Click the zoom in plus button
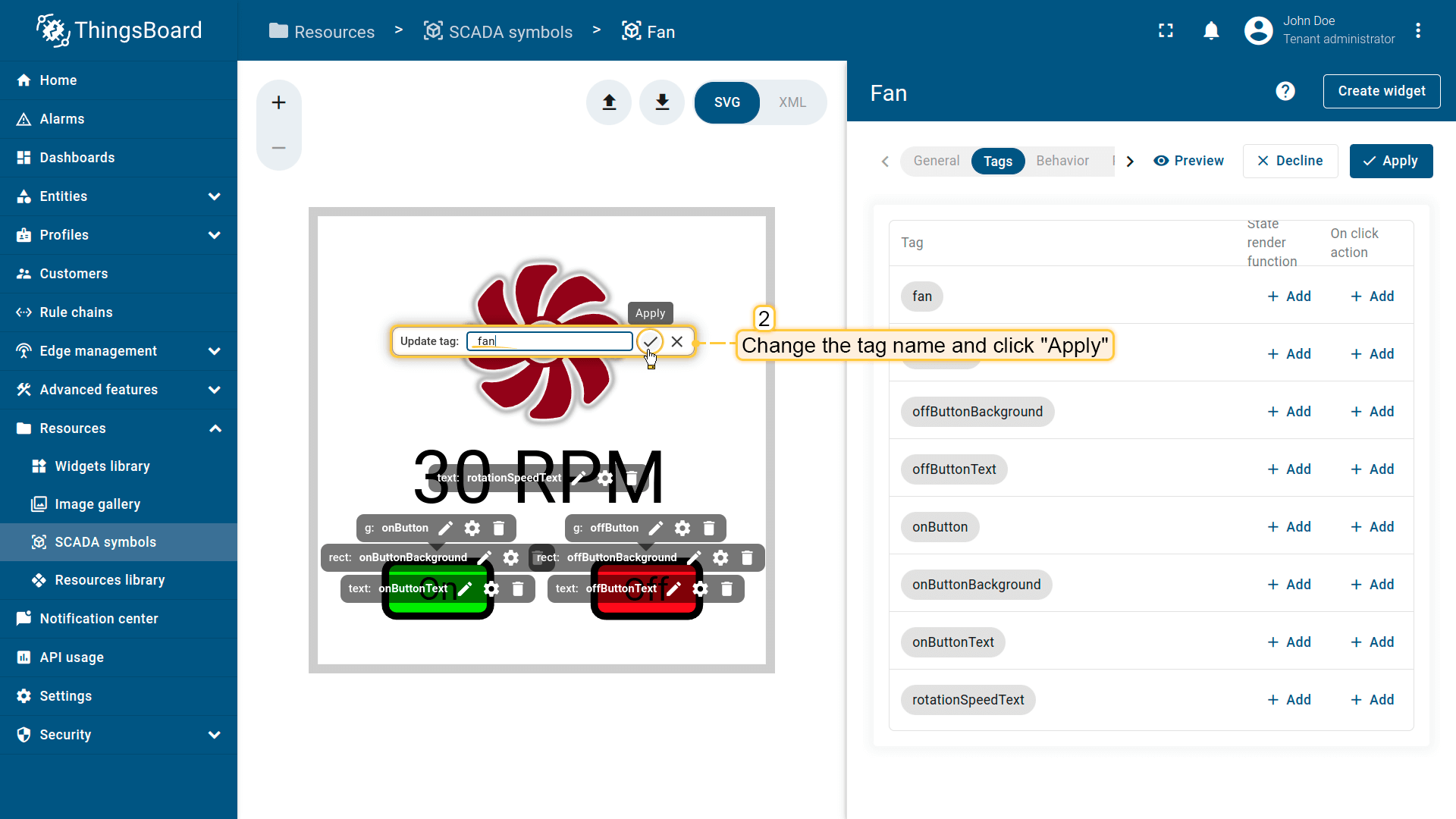1456x819 pixels. point(279,102)
